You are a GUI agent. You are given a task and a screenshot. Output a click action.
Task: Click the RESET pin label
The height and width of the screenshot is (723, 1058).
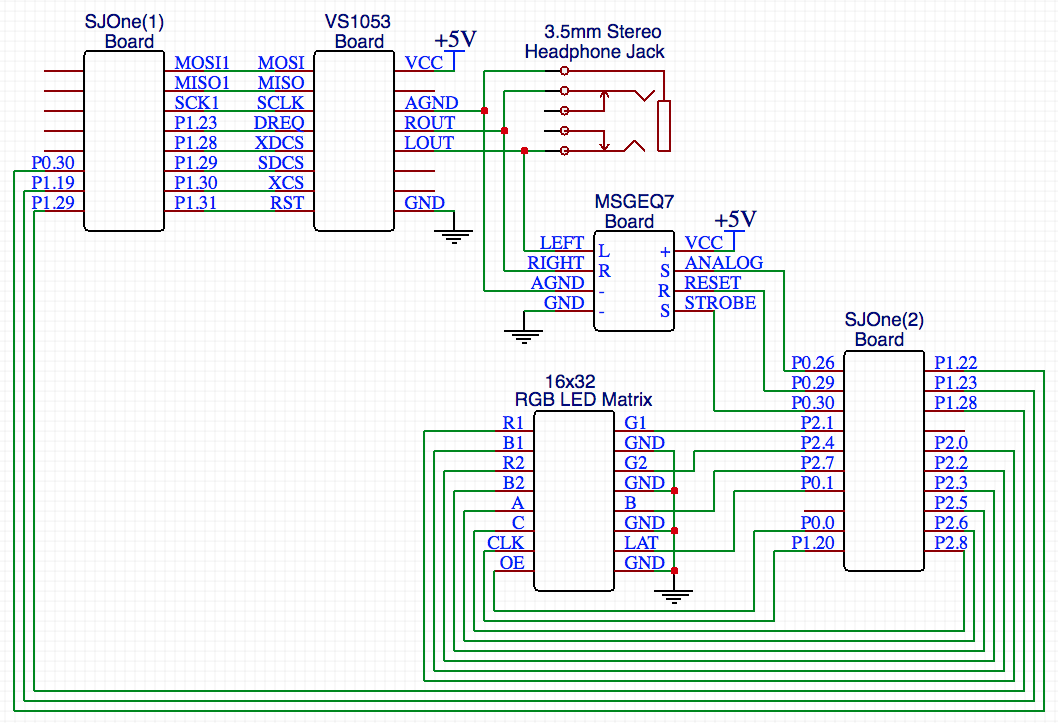coord(713,283)
